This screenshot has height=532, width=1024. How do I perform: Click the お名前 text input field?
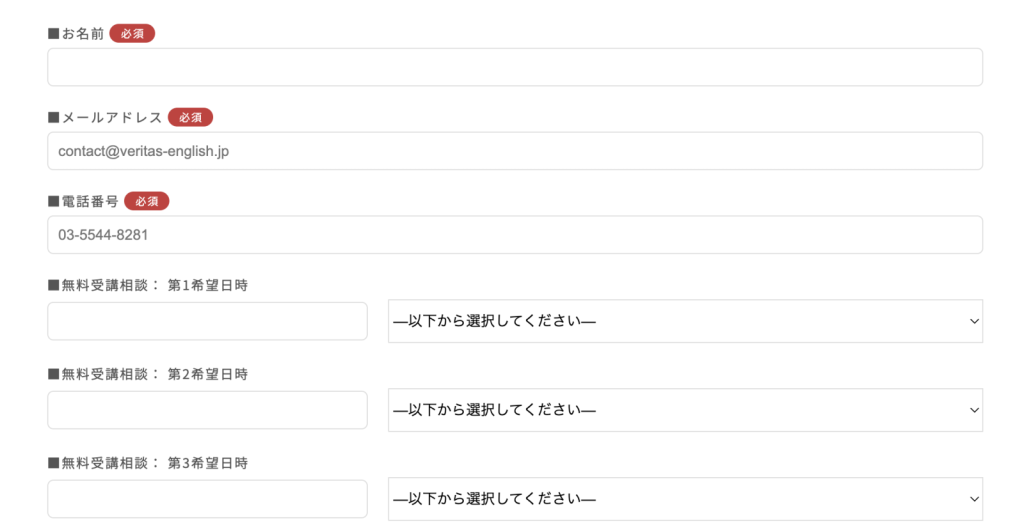[514, 67]
